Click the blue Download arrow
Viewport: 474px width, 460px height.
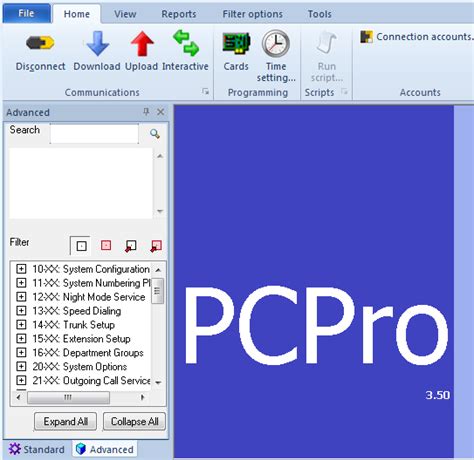(97, 43)
